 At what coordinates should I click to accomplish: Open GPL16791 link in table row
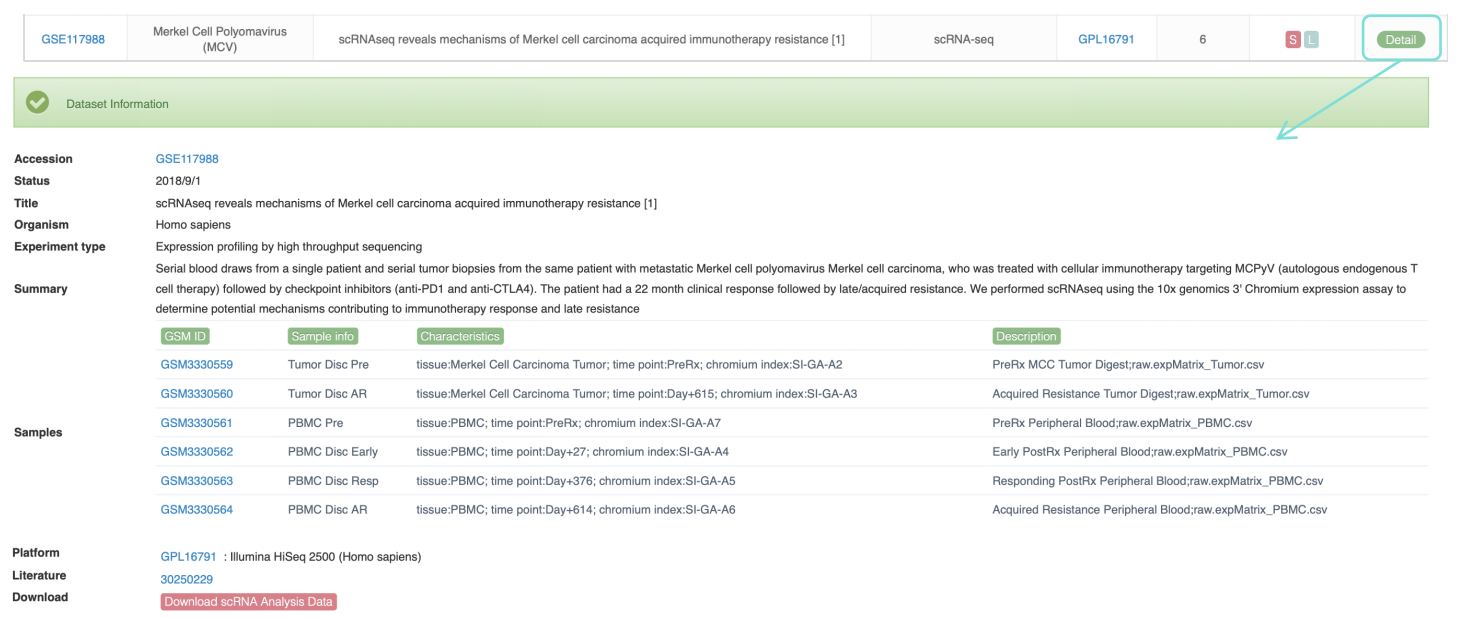(x=1106, y=40)
